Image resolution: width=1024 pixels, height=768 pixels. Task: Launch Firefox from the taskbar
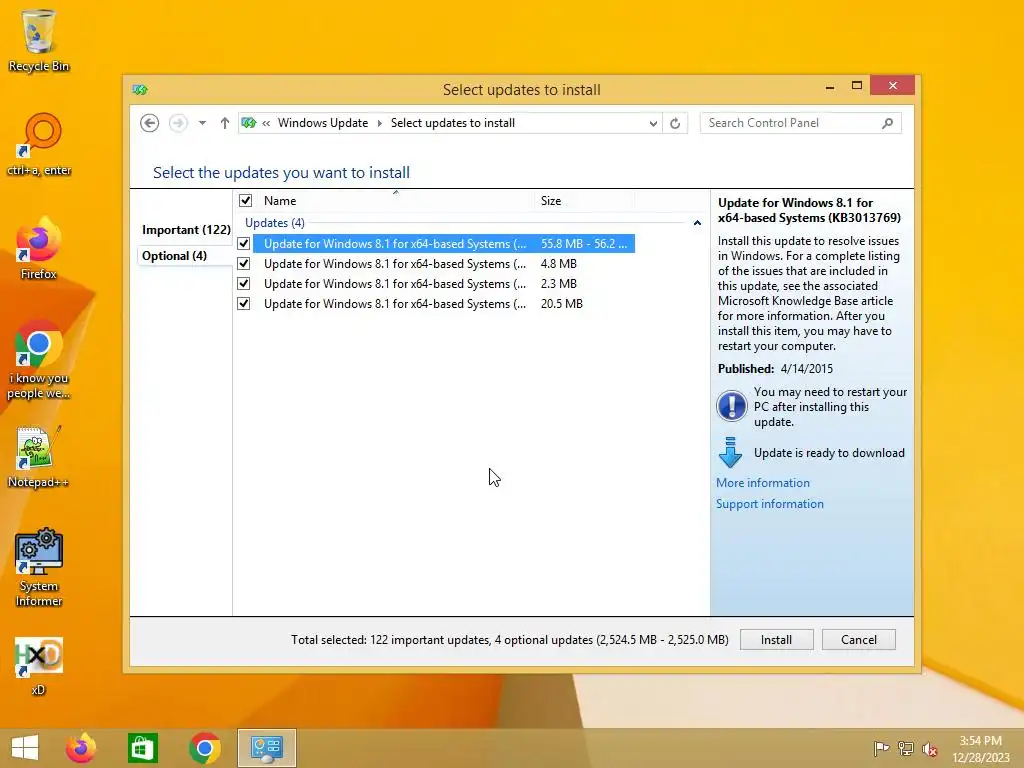80,748
